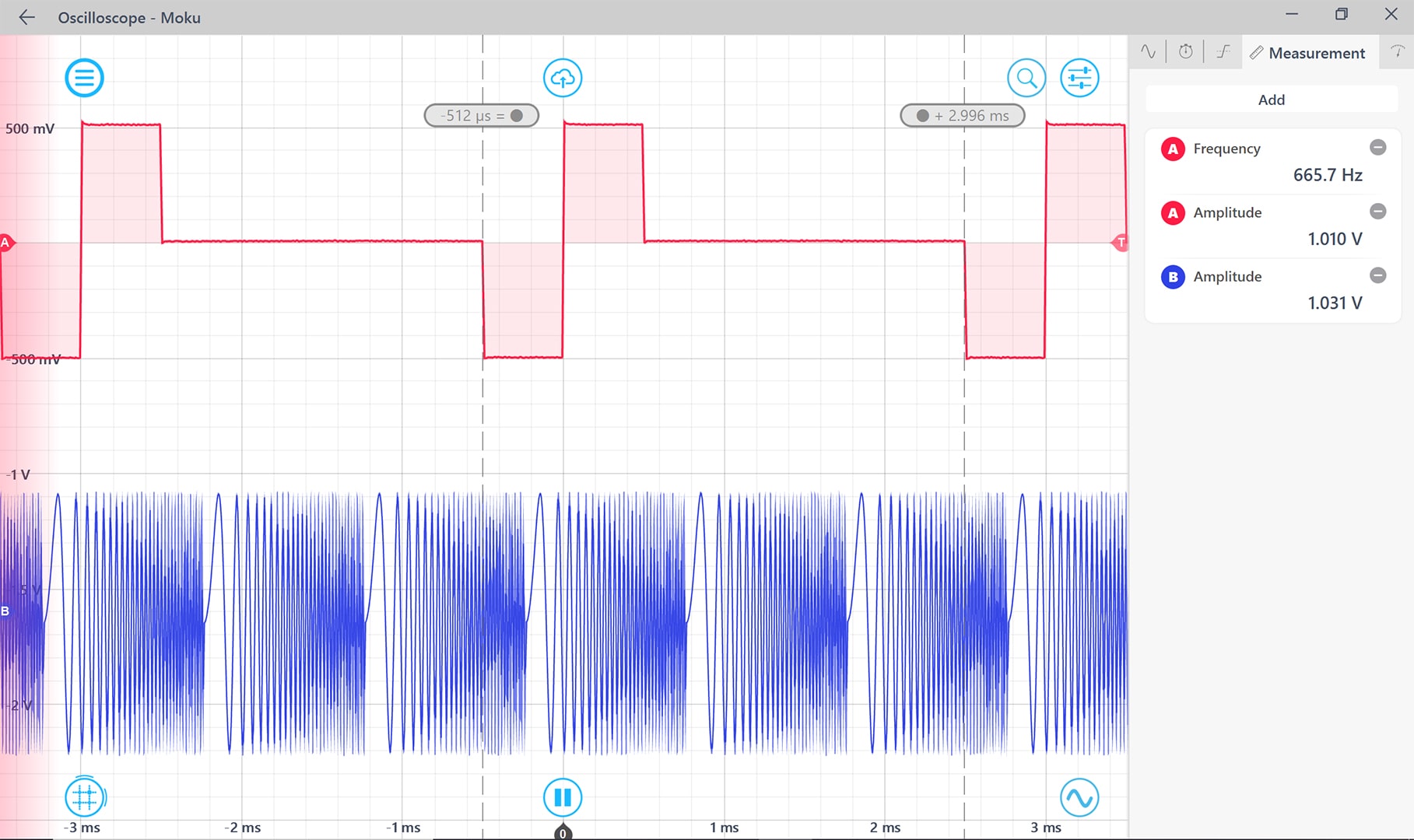Open the gauge meter panel icon

1397,51
